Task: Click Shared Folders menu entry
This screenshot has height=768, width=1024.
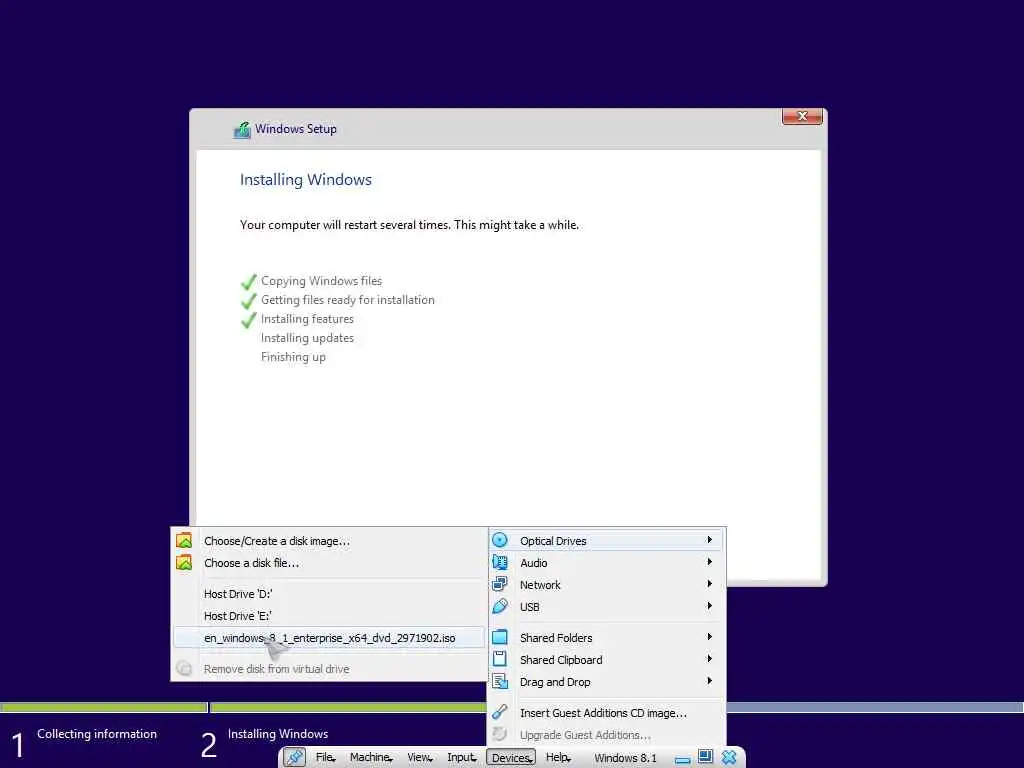Action: click(x=607, y=638)
